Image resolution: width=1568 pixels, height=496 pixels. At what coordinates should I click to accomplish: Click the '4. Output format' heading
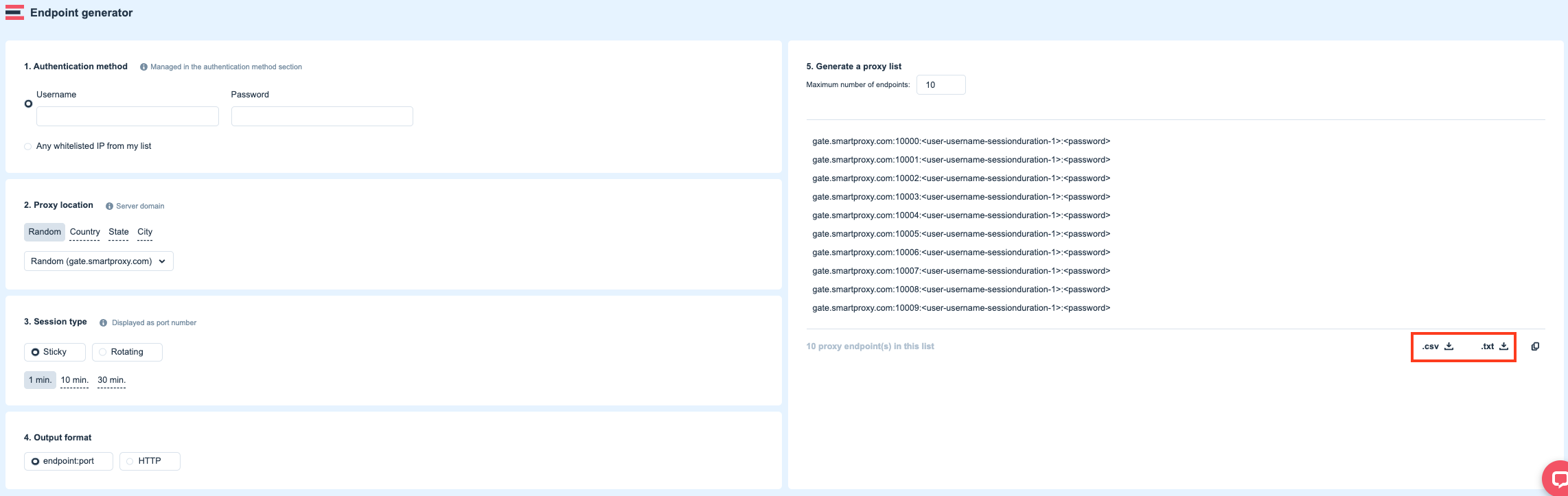[58, 438]
